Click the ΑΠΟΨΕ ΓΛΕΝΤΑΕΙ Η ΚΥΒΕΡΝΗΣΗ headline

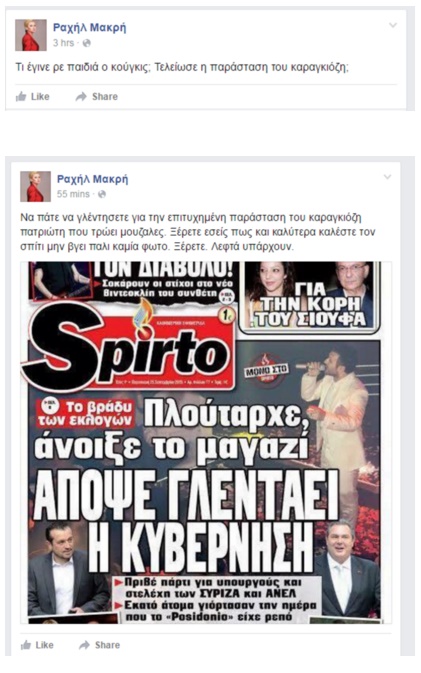(185, 521)
